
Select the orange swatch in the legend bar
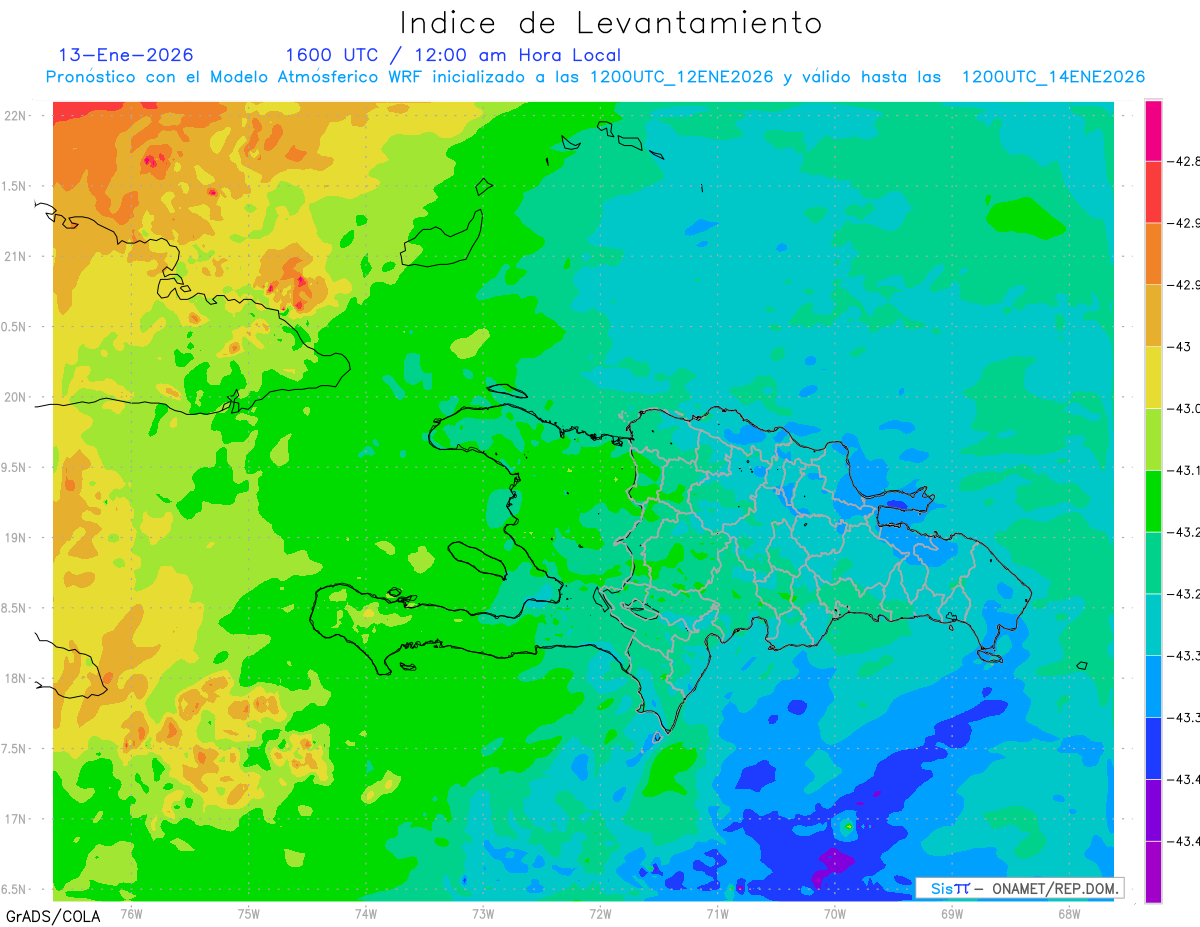(1153, 254)
